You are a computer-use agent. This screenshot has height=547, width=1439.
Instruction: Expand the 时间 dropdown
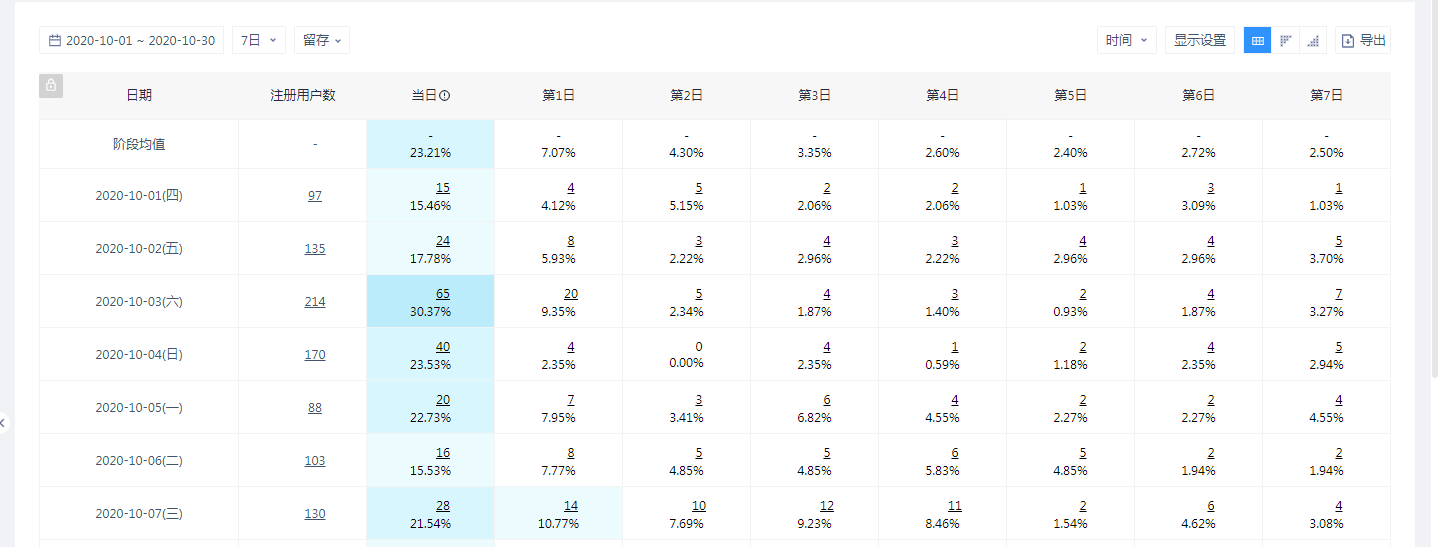pyautogui.click(x=1127, y=41)
